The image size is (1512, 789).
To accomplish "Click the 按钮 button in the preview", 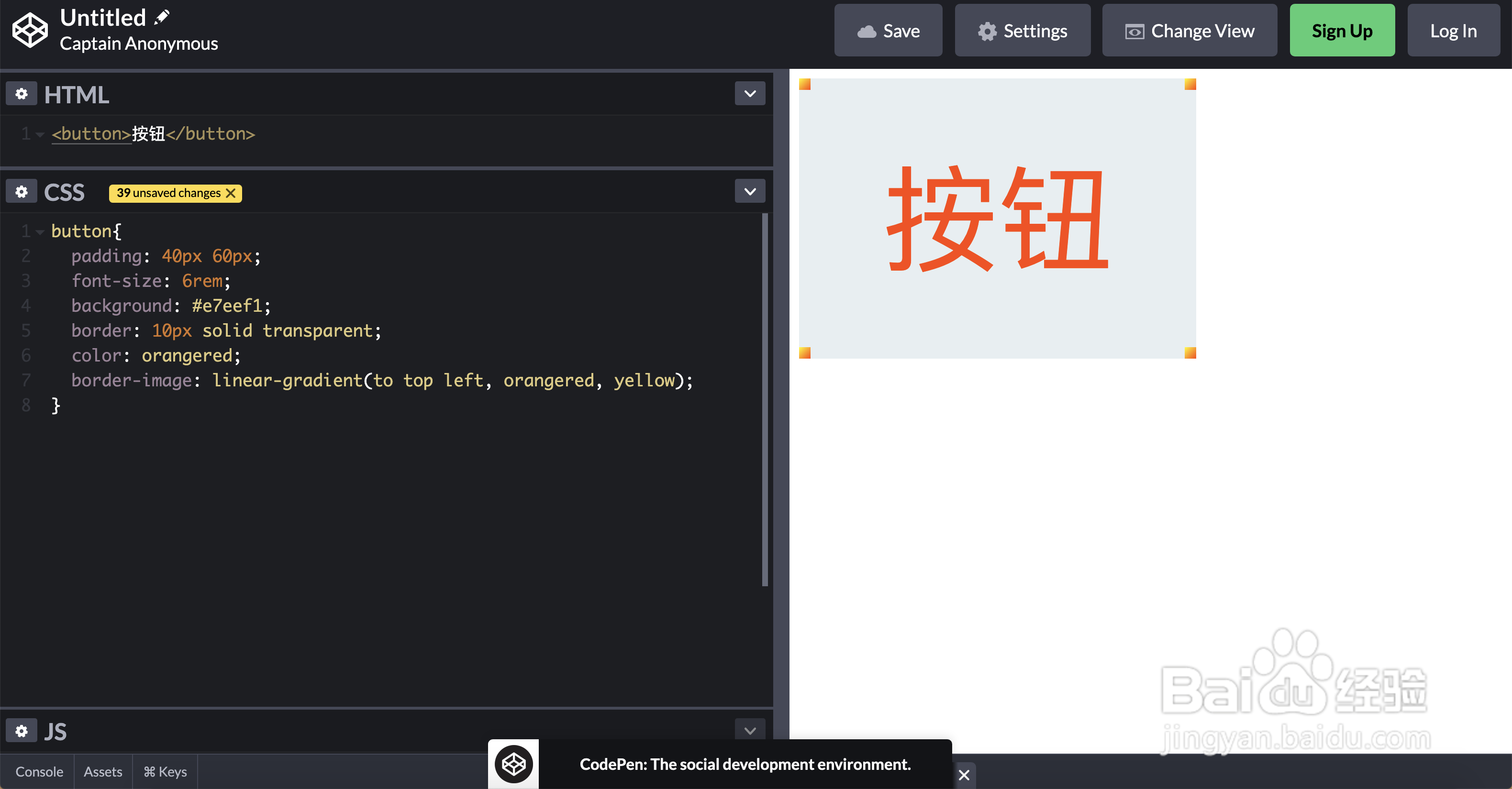I will point(997,219).
